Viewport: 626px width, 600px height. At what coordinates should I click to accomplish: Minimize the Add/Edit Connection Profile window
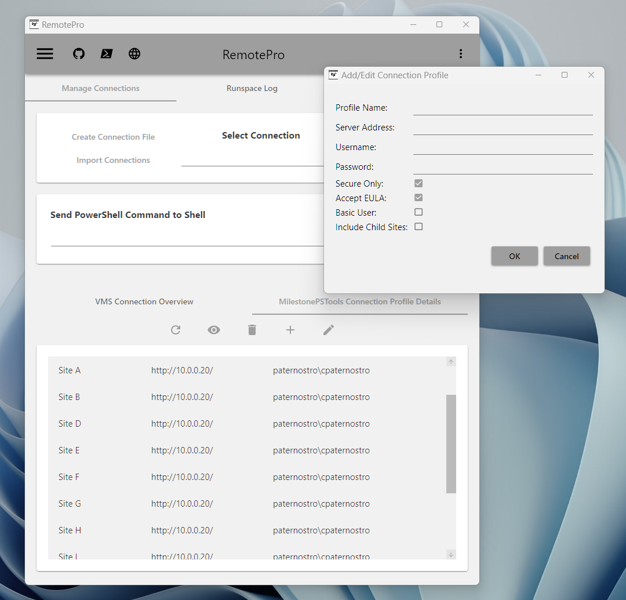coord(538,75)
